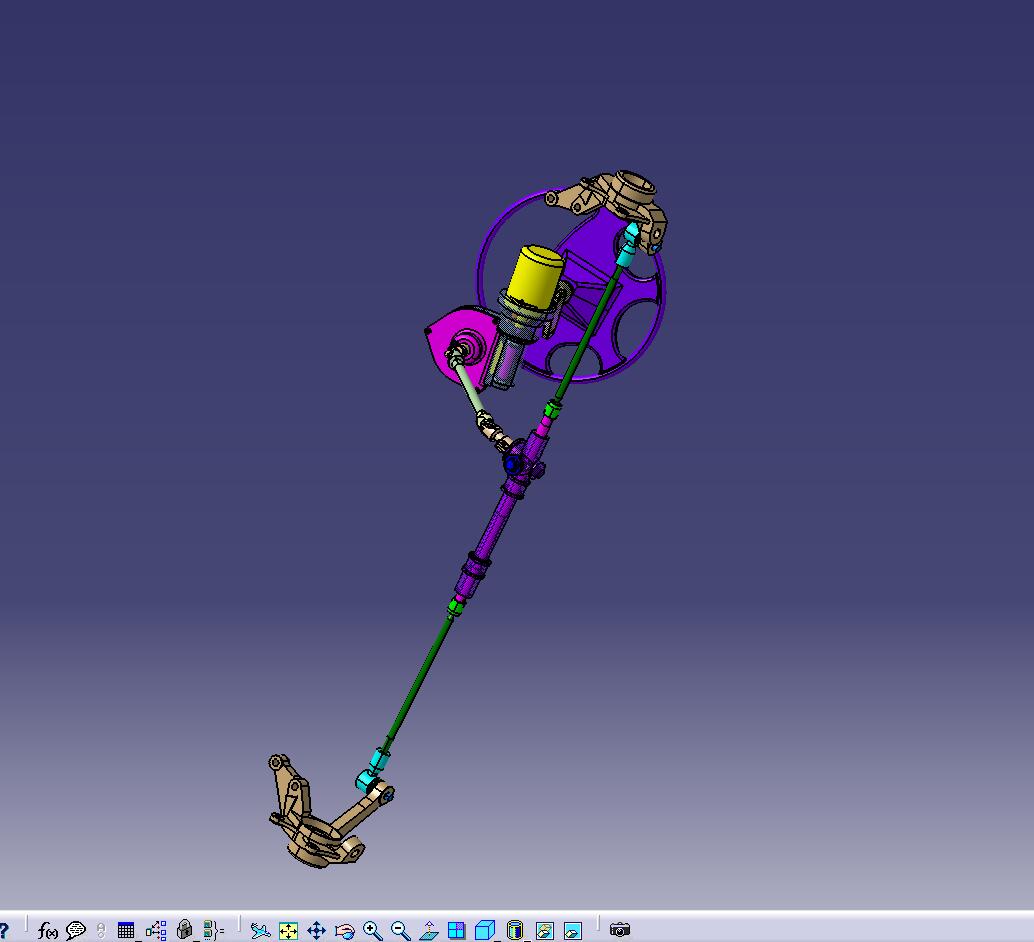Select the Rotate view tool
Viewport: 1034px width, 942px height.
click(x=345, y=930)
